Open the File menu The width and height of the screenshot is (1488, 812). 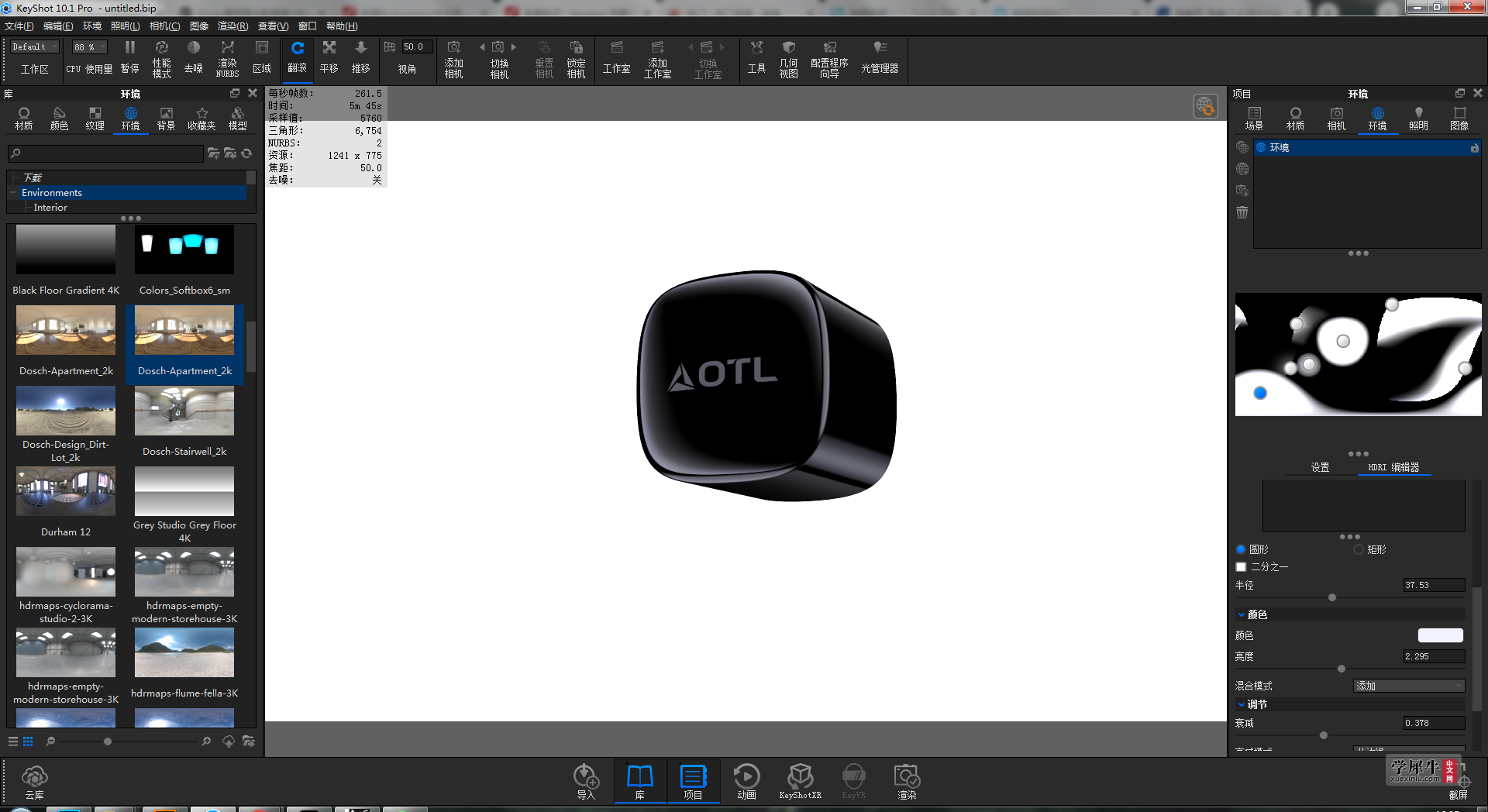tap(19, 26)
